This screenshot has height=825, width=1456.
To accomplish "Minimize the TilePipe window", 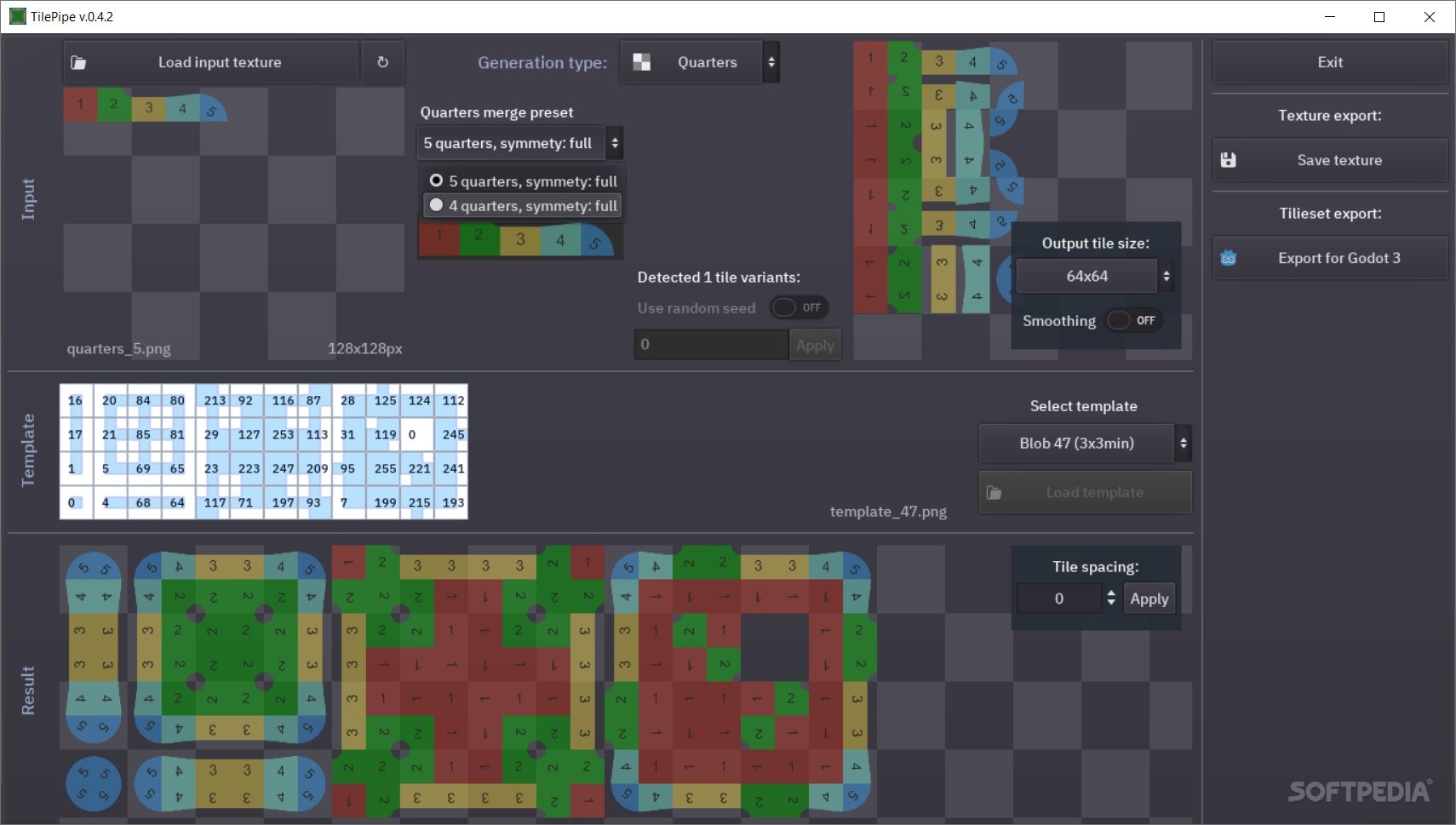I will 1330,16.
